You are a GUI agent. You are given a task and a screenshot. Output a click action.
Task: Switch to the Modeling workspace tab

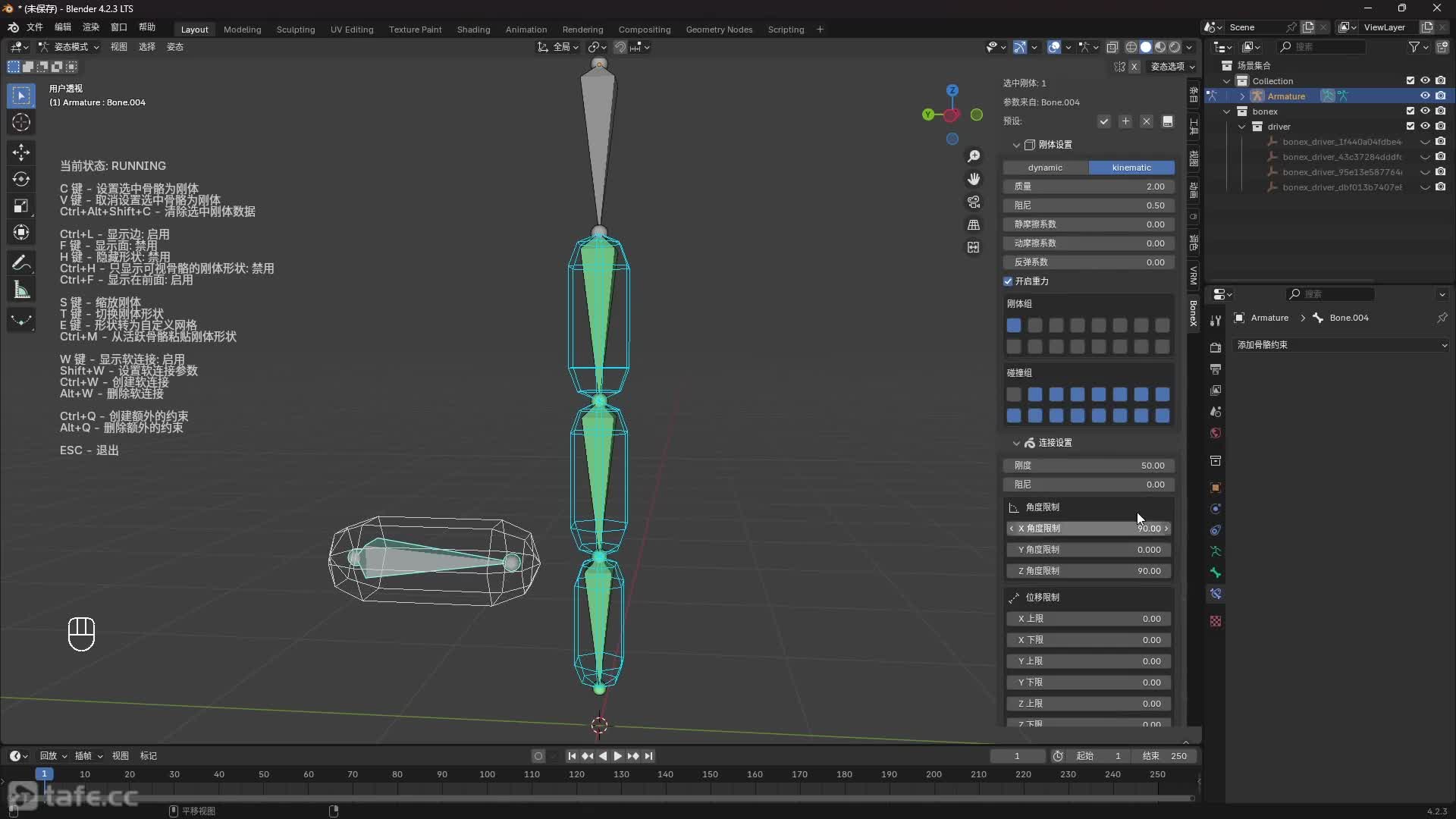(x=243, y=30)
